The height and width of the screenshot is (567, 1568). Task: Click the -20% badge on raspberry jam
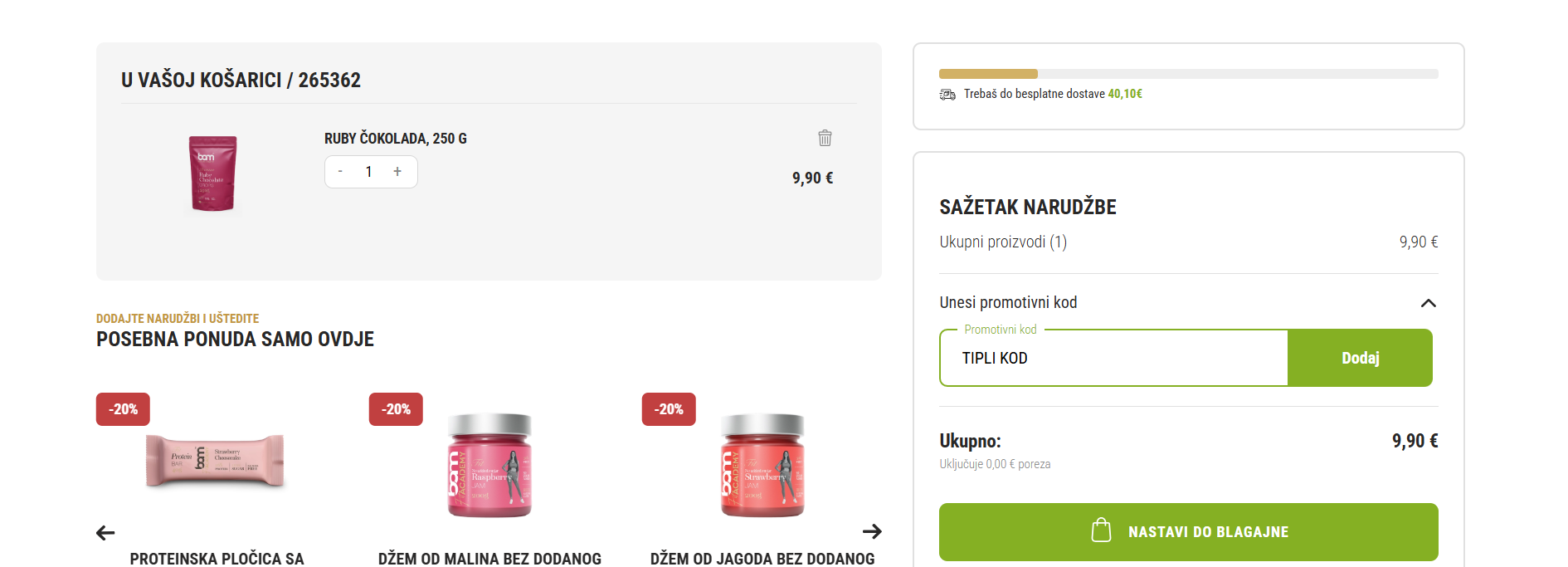tap(396, 409)
